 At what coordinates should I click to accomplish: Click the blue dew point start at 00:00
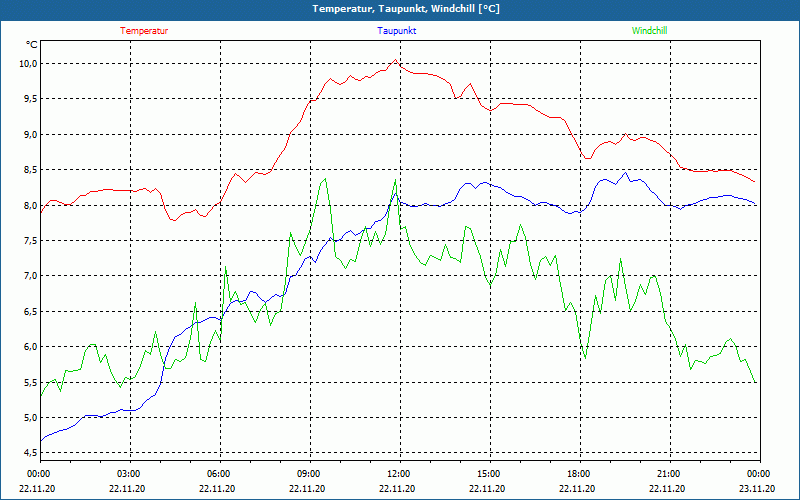(x=41, y=441)
